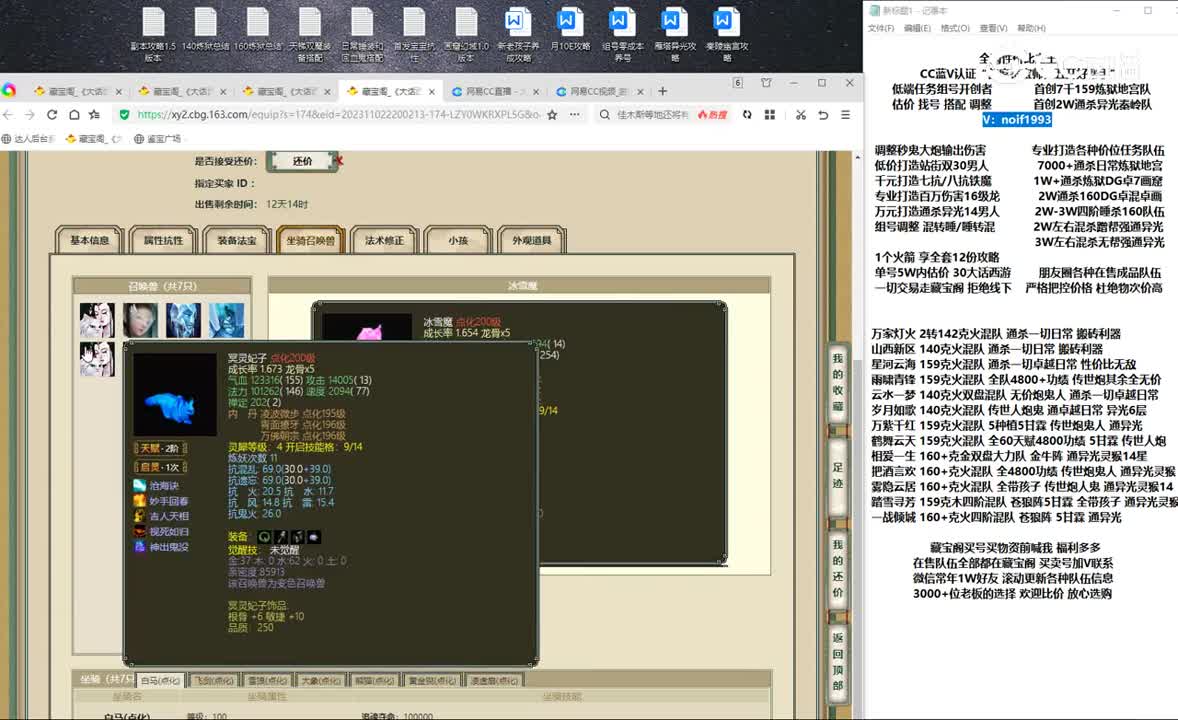Image resolution: width=1178 pixels, height=720 pixels.
Task: Close the 网易CC直播 tab
Action: (x=536, y=92)
